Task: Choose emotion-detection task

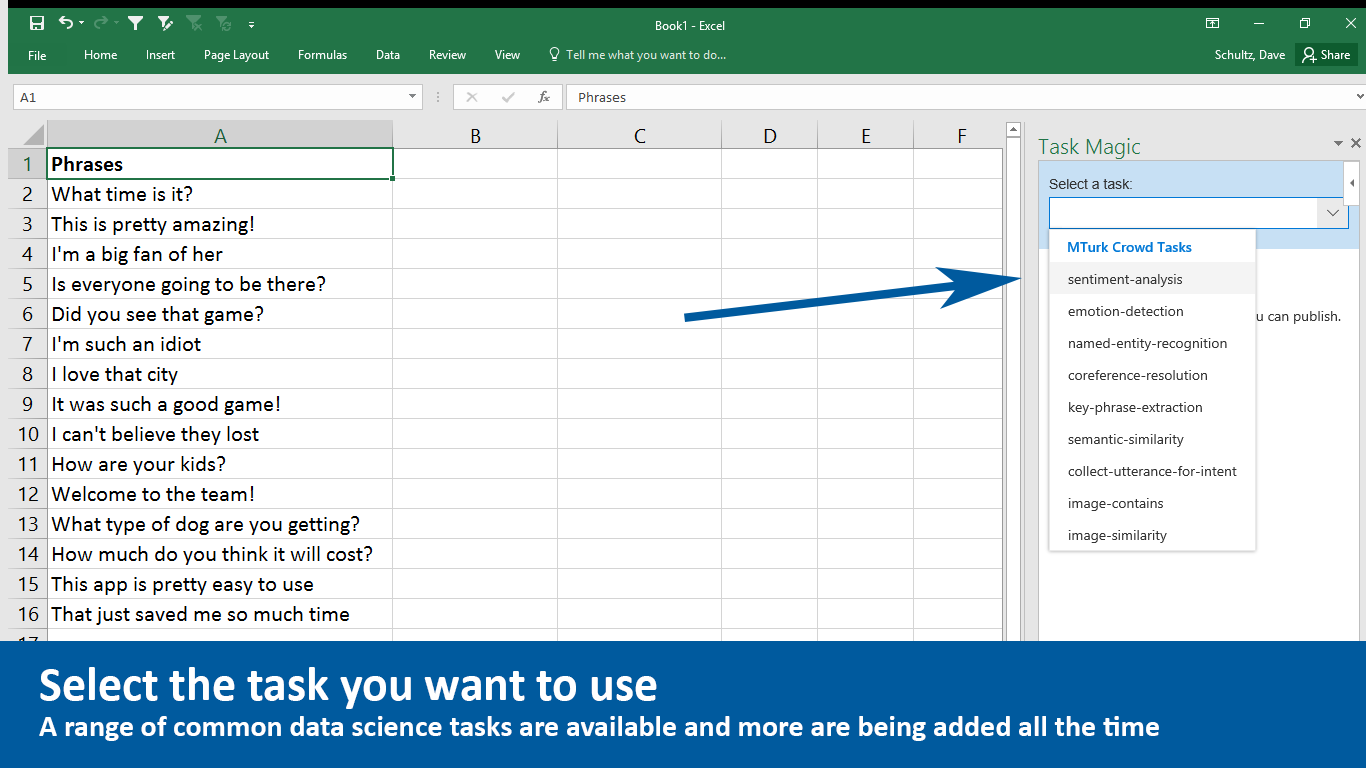Action: tap(1152, 311)
